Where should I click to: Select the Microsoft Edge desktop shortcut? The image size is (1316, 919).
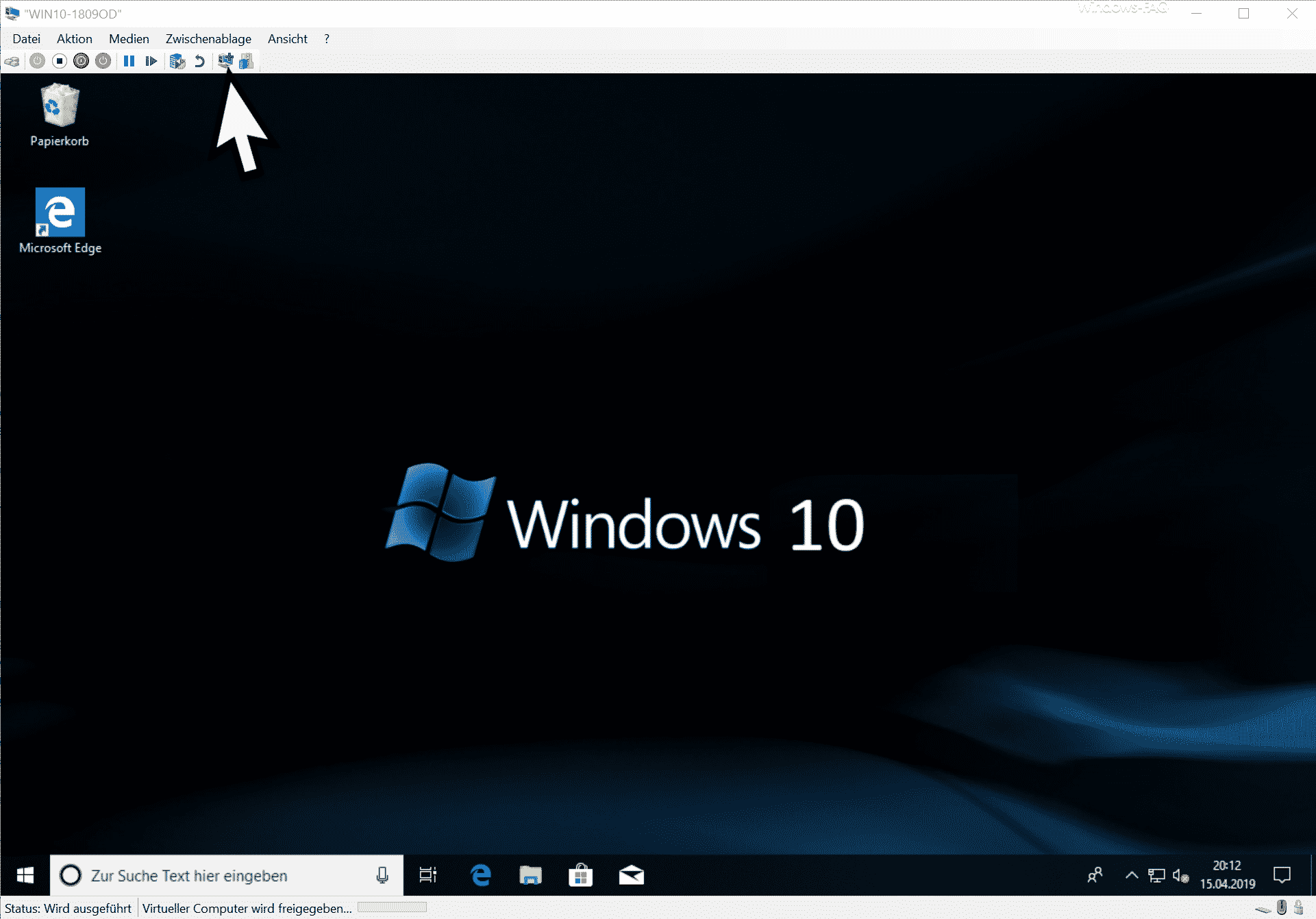coord(60,221)
